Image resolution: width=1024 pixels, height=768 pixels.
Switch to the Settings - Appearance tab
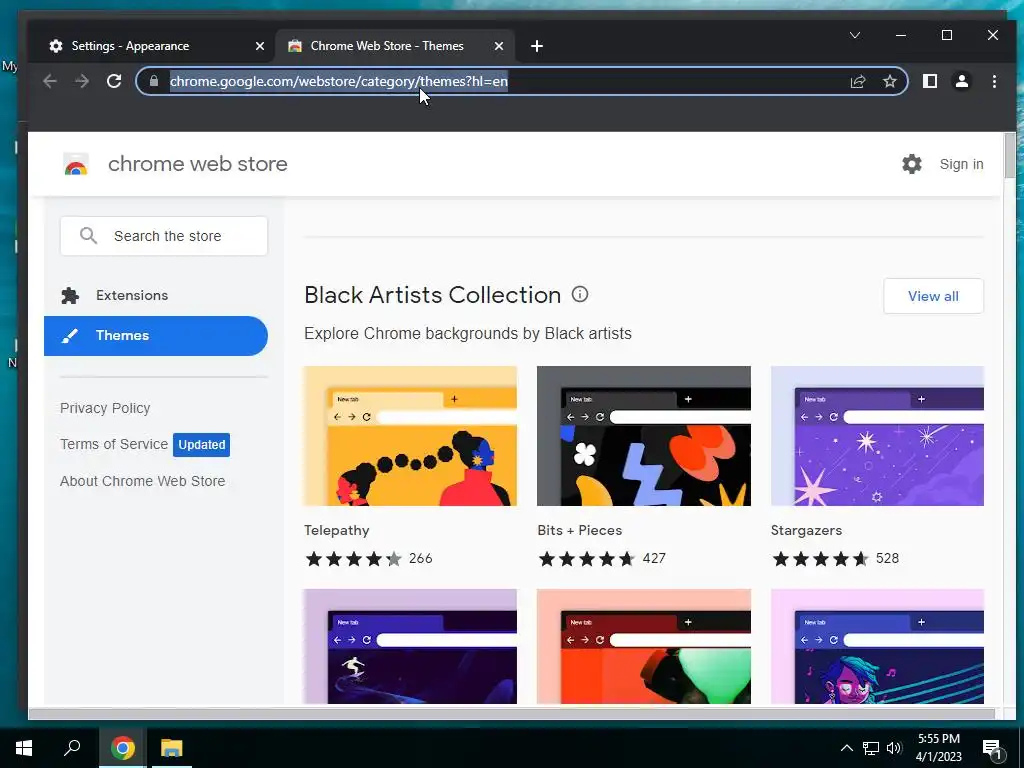150,46
